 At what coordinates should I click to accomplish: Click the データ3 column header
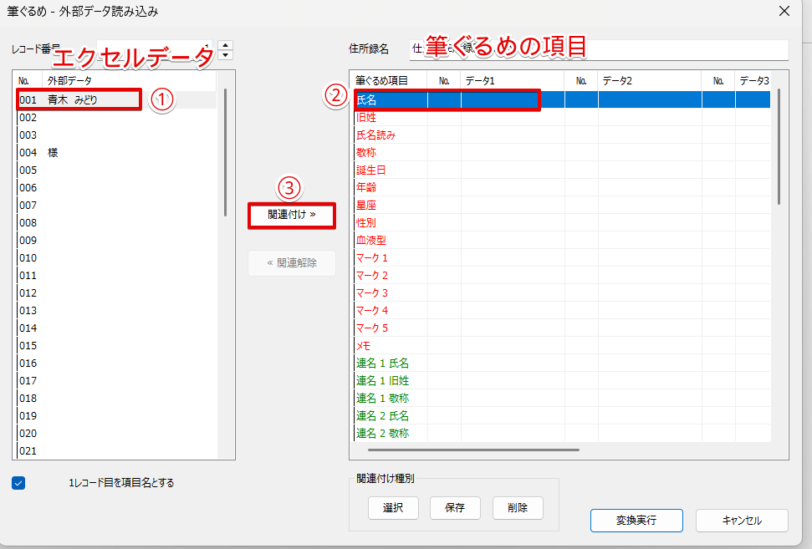tap(753, 81)
